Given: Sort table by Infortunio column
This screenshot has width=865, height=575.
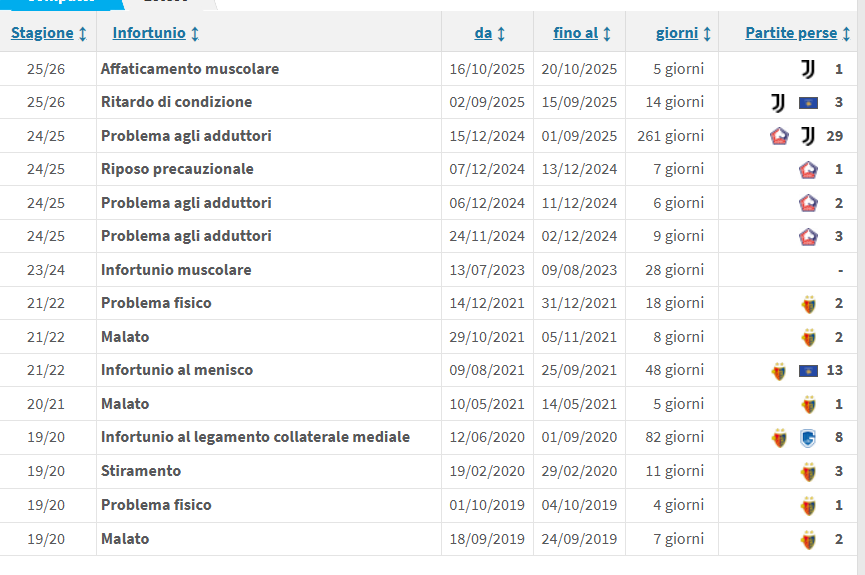Looking at the screenshot, I should 155,33.
